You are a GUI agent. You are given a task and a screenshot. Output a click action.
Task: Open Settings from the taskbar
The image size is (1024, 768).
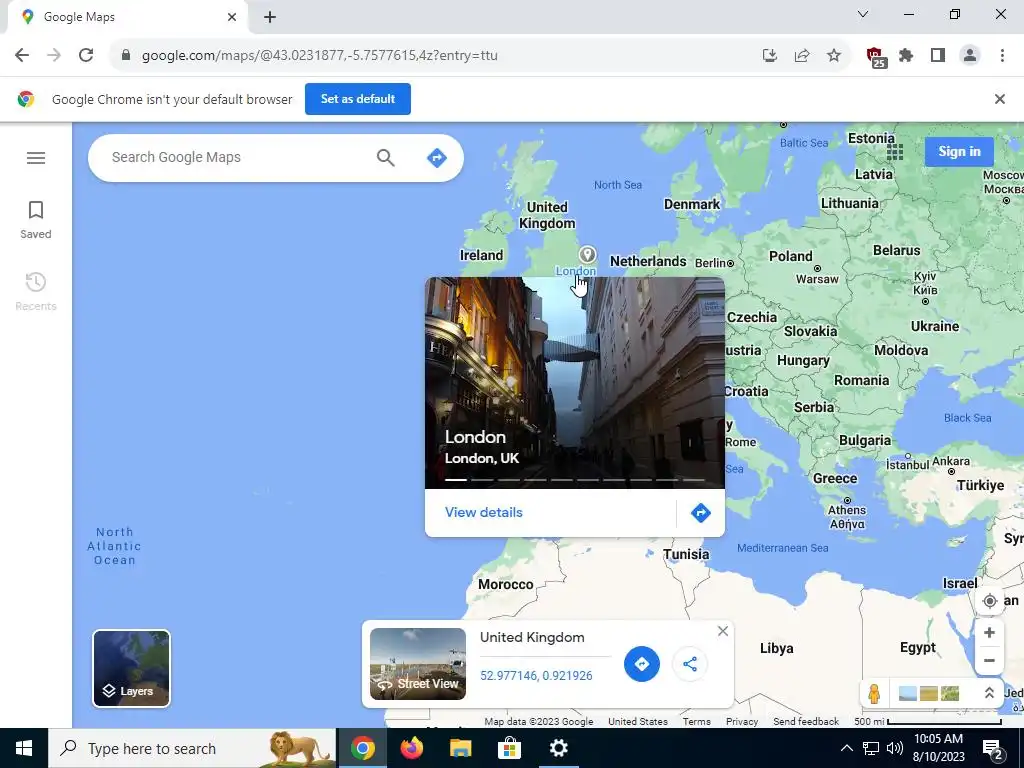[x=558, y=748]
